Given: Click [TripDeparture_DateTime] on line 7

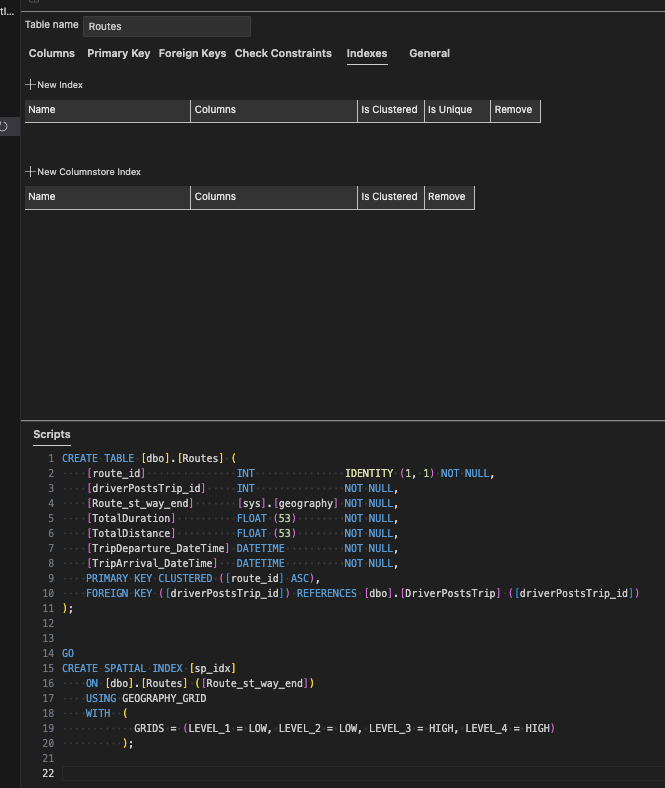Looking at the screenshot, I should click(158, 548).
